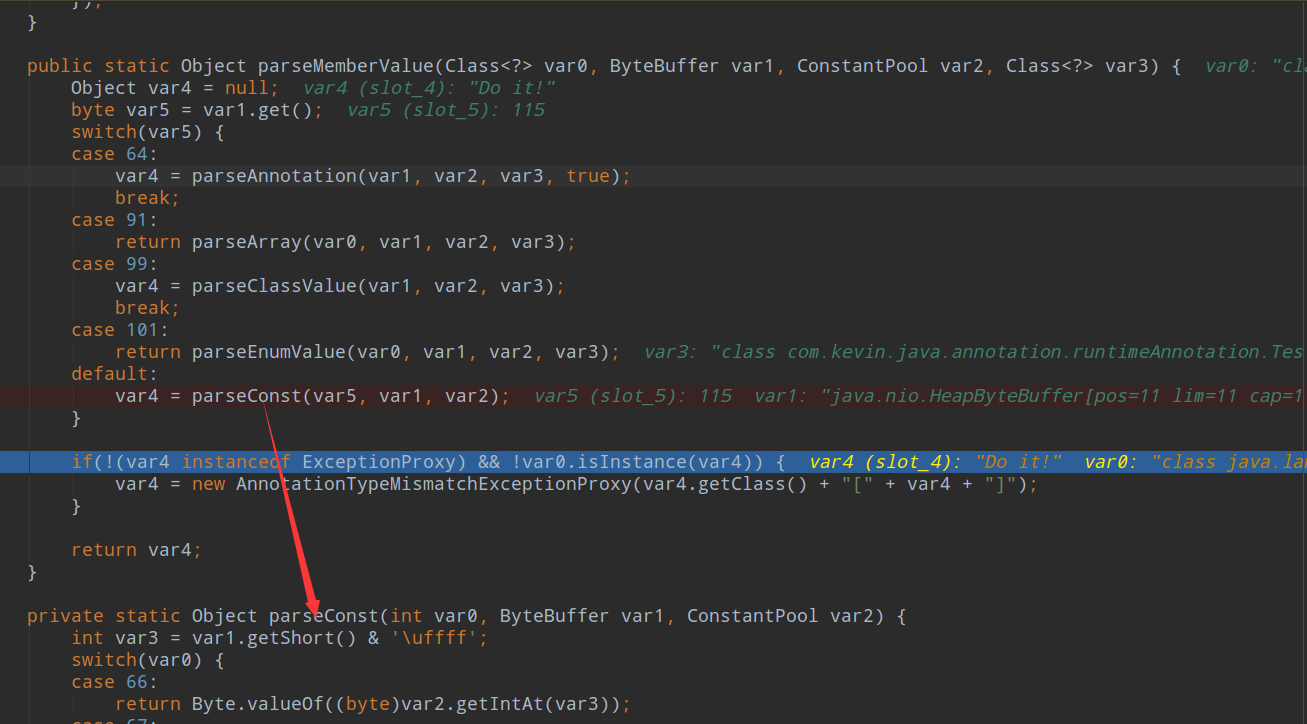Screen dimensions: 1307x724
Task: Click the parseAnnotation method call
Action: click(274, 176)
